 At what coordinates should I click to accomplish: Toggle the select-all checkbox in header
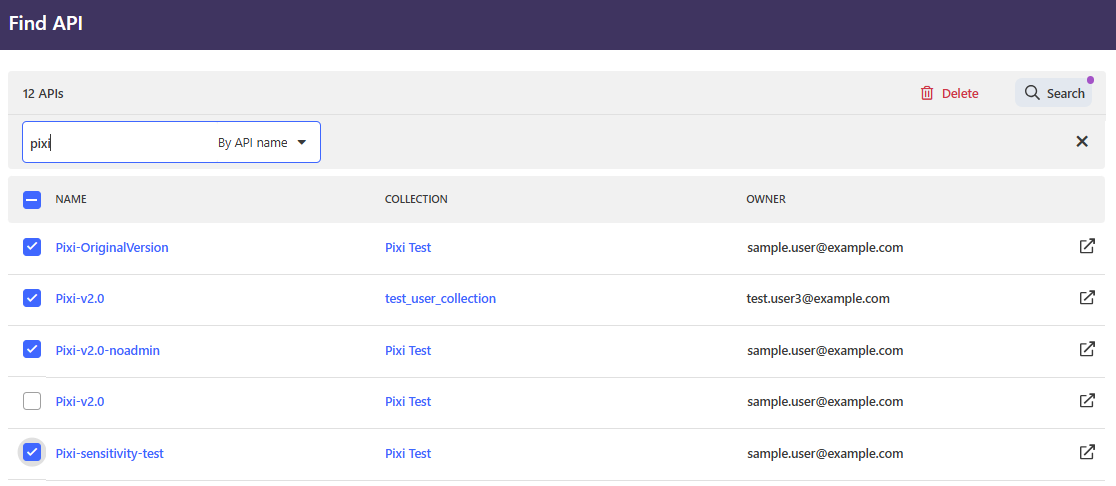click(32, 200)
